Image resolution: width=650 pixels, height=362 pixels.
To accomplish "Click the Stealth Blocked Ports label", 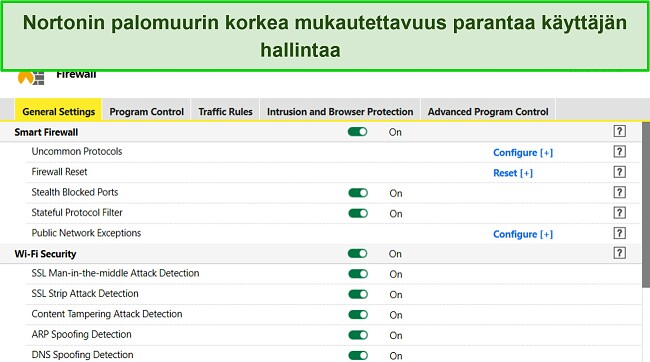I will coord(75,192).
